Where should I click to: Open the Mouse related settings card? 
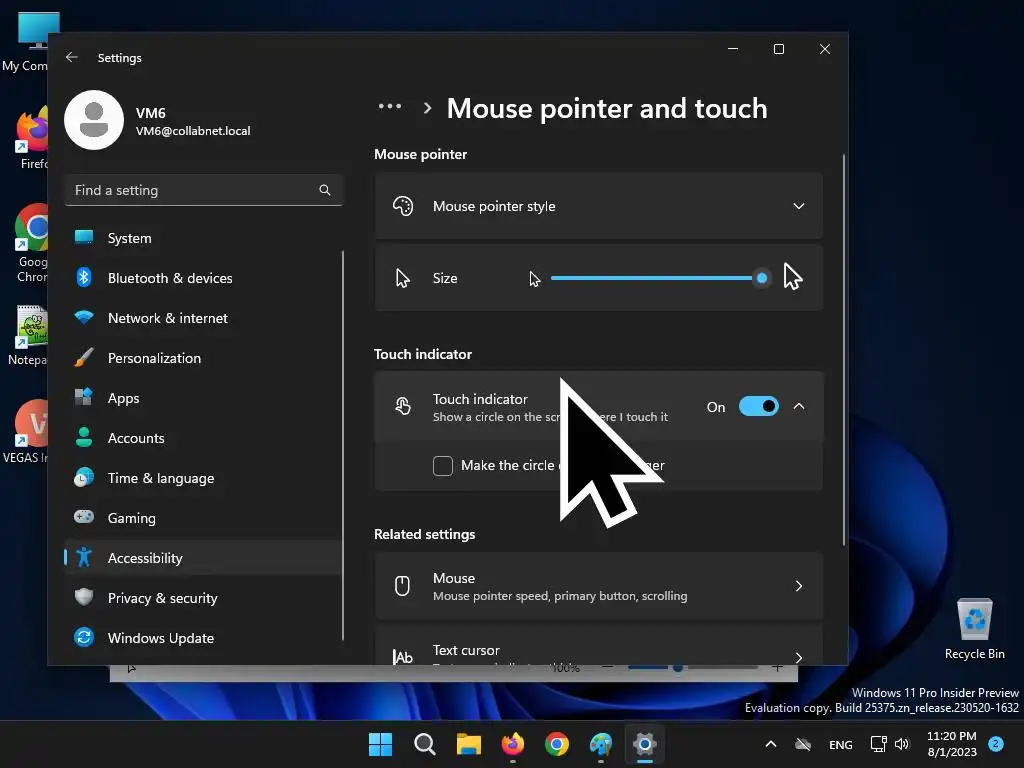[599, 586]
